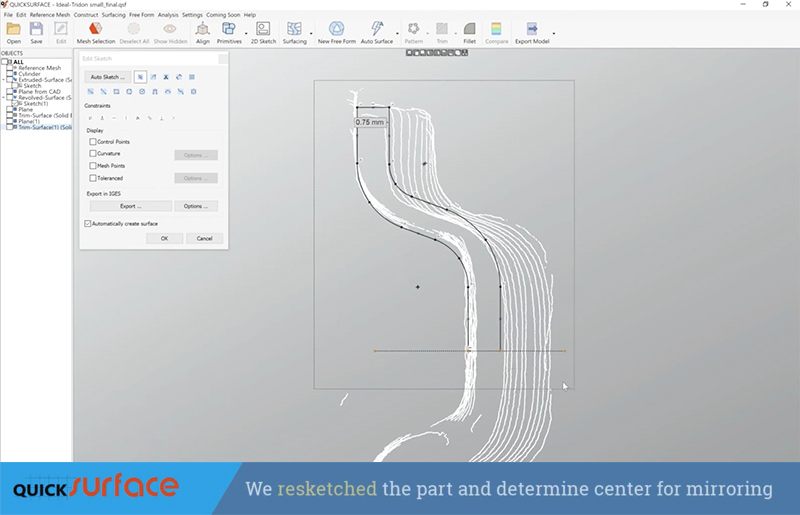The width and height of the screenshot is (800, 515).
Task: Run Auto Surface tool
Action: pos(376,32)
